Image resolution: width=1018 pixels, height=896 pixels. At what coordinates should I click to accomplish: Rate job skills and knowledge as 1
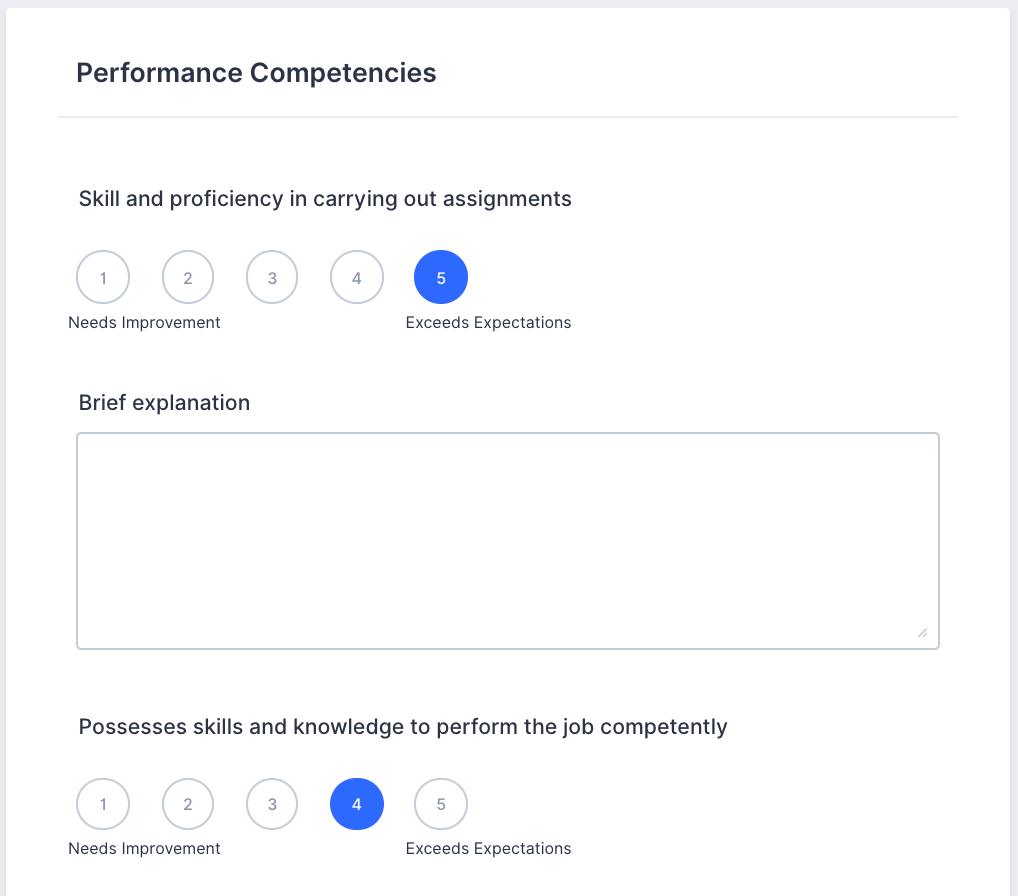[103, 804]
